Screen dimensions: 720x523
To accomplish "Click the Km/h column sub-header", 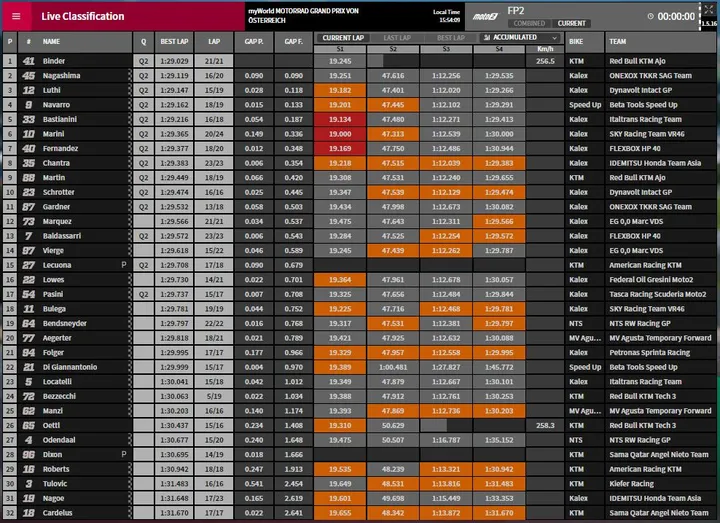I will click(545, 49).
